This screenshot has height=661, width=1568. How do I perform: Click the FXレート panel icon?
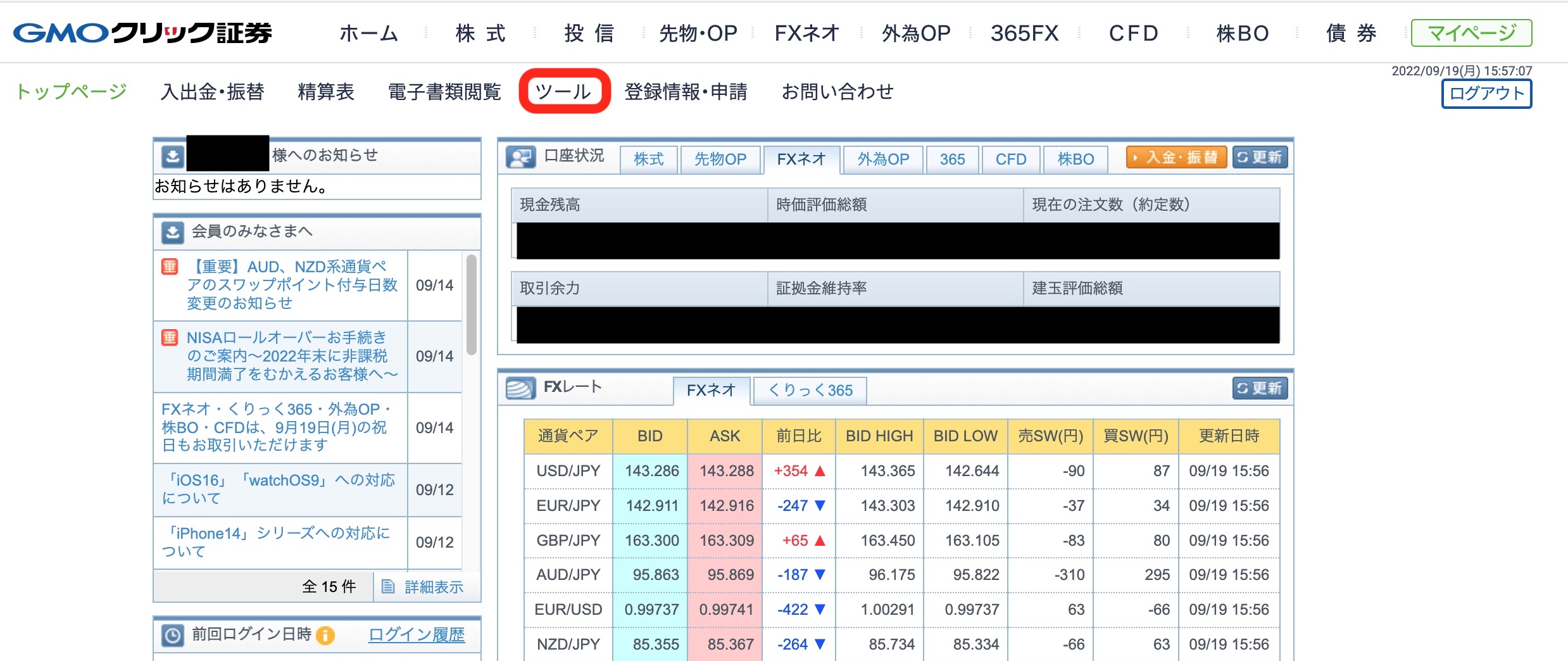520,388
